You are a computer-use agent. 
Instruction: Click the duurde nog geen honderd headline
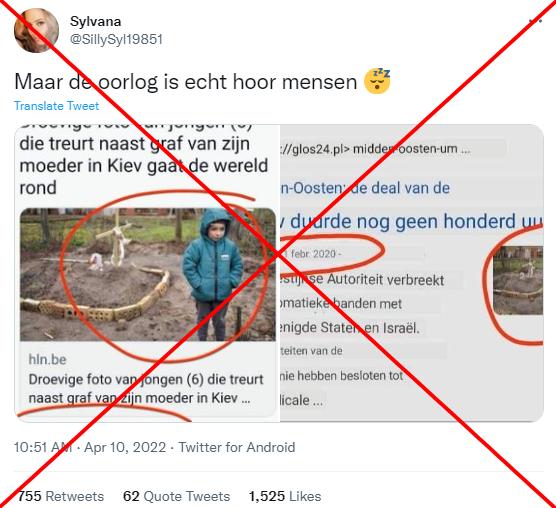pos(411,222)
